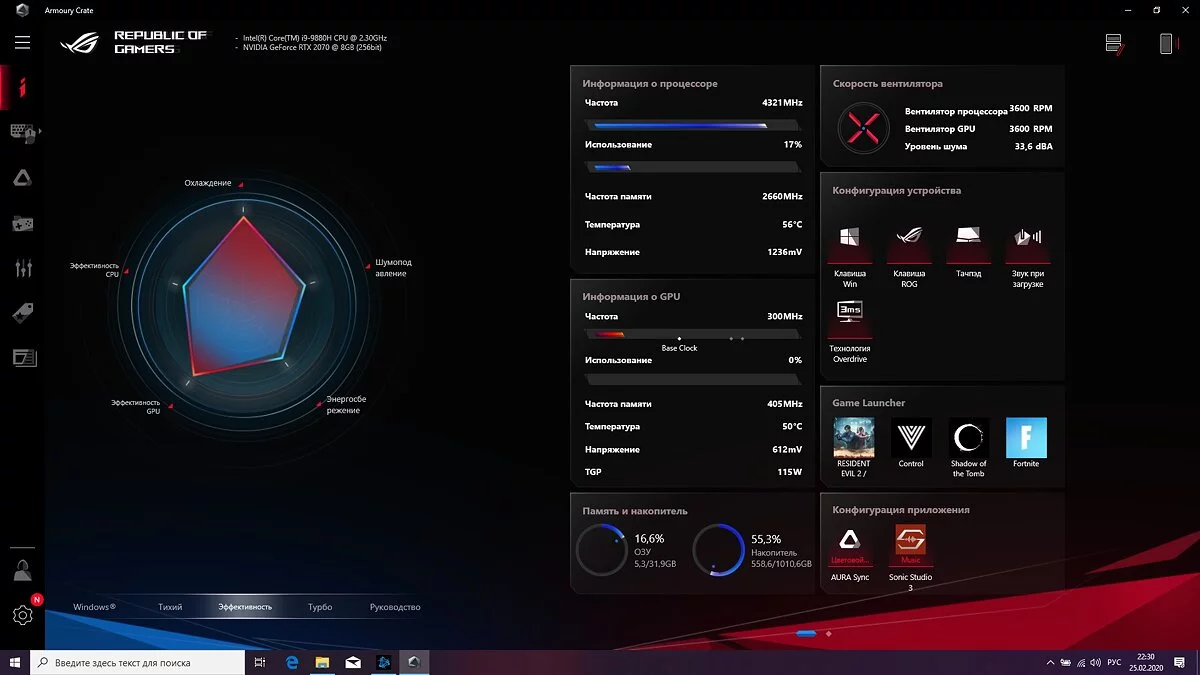Open the Game Library page in sidebar
Image resolution: width=1200 pixels, height=675 pixels.
tap(22, 223)
